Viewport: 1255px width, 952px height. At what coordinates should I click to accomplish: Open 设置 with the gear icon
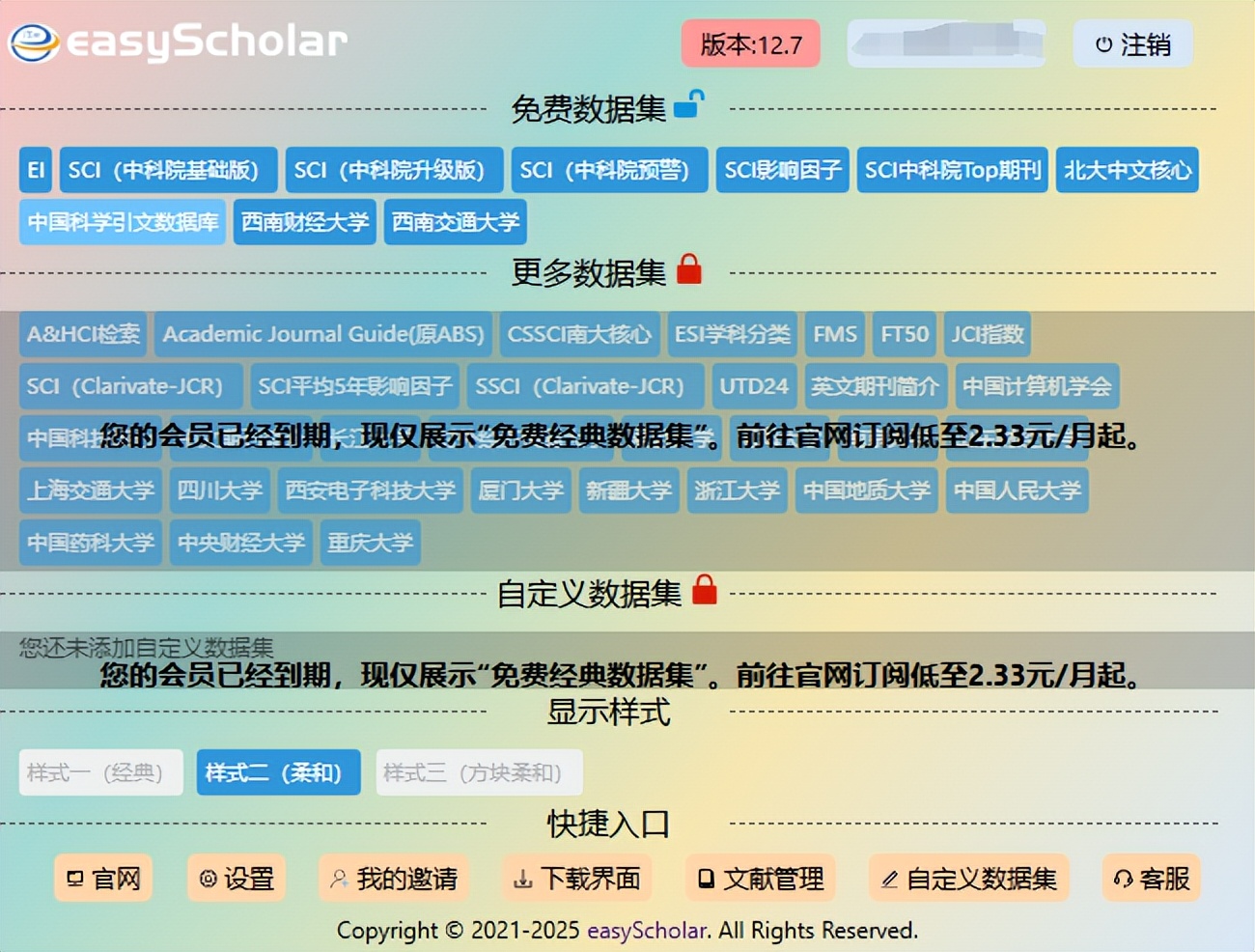(237, 879)
